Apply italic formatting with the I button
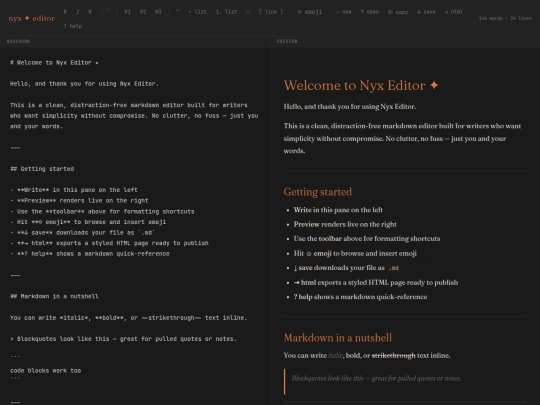540x405 pixels. [78, 12]
